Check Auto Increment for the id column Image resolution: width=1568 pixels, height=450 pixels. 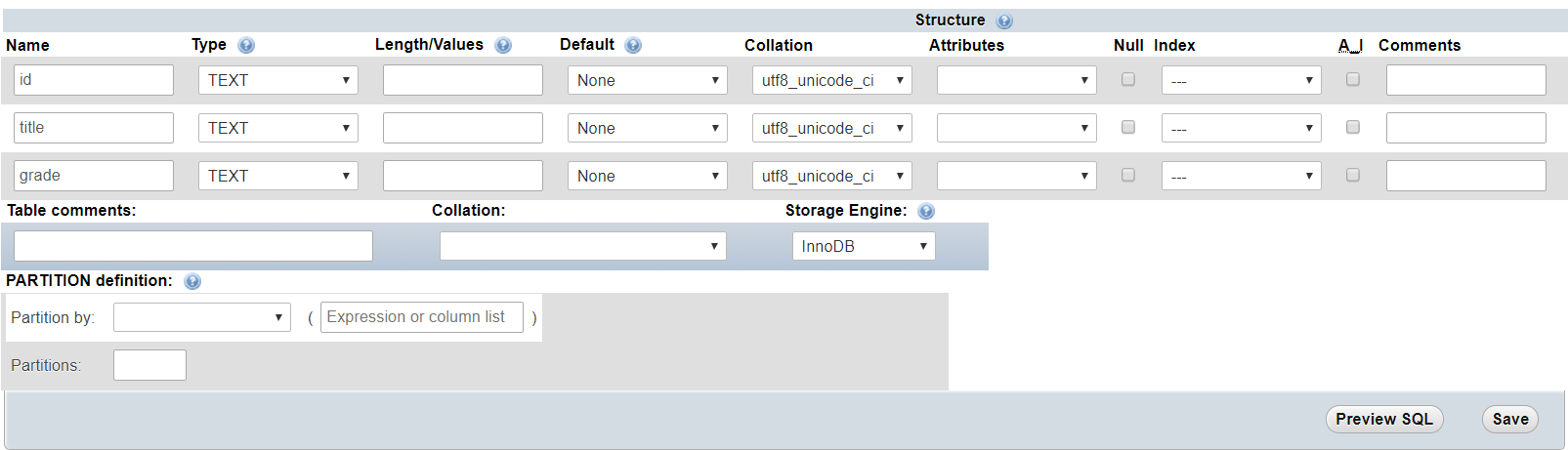tap(1353, 79)
